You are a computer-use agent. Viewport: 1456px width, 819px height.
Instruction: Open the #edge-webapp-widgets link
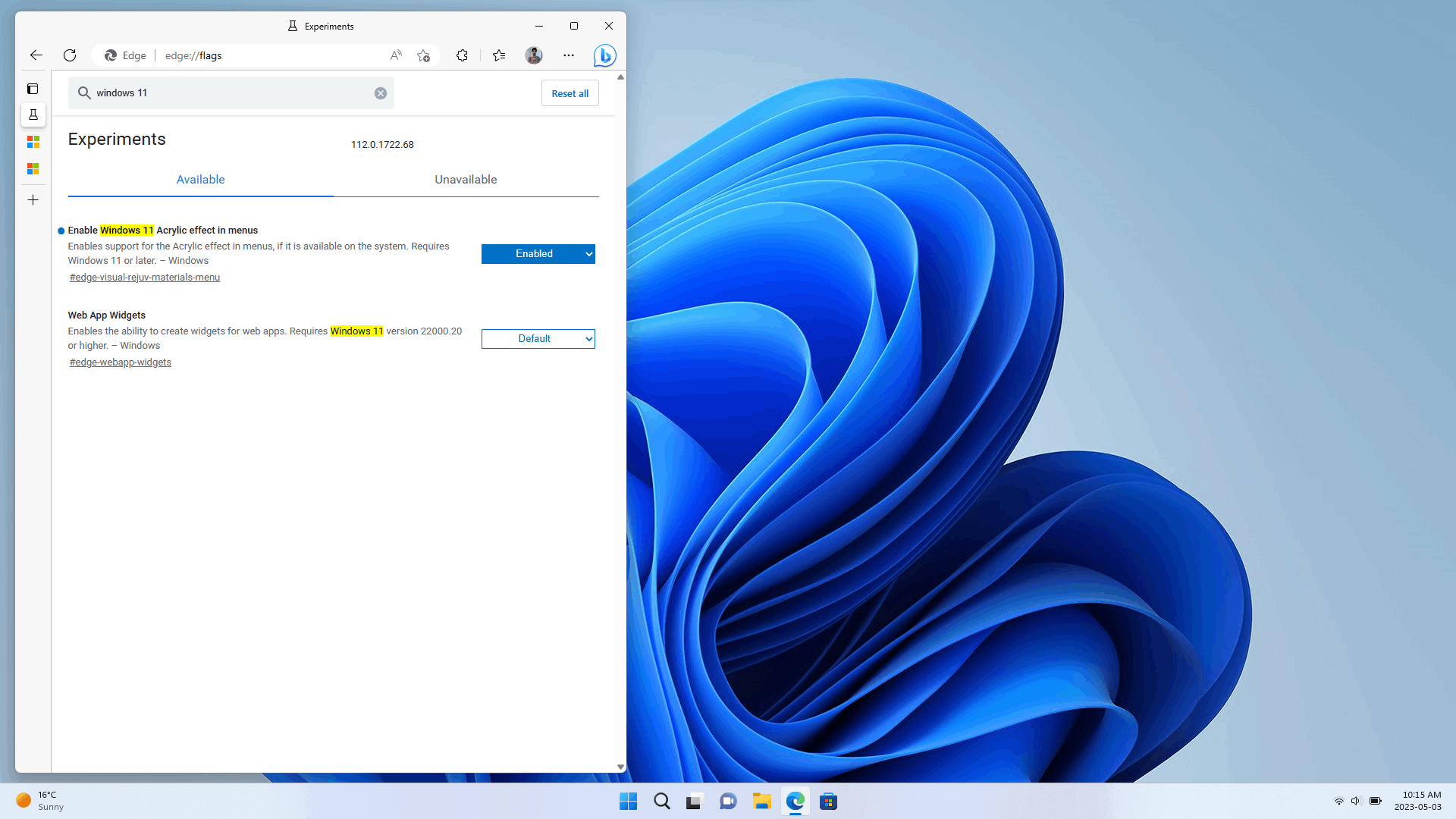point(121,362)
